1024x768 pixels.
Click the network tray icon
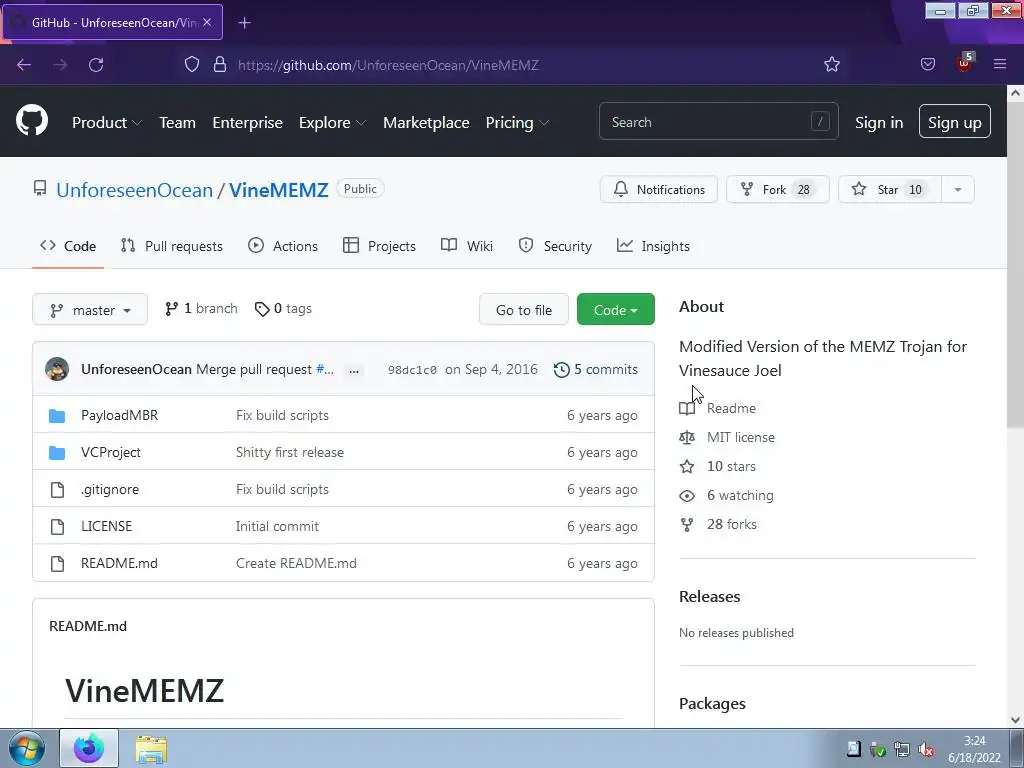coord(901,749)
